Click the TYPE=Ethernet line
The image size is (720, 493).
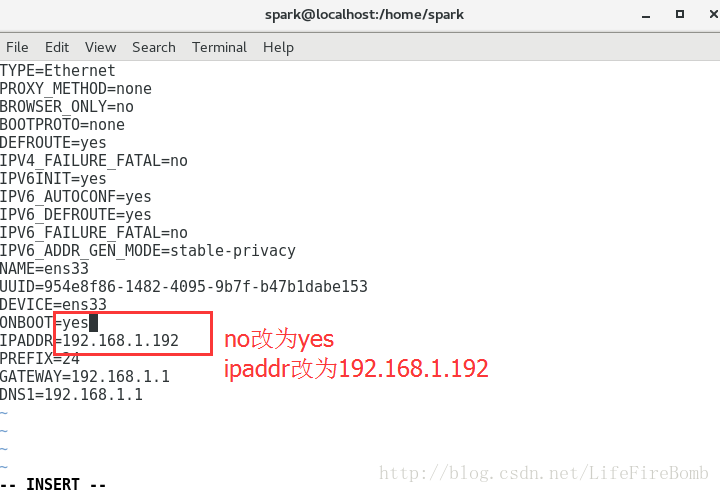tap(58, 71)
